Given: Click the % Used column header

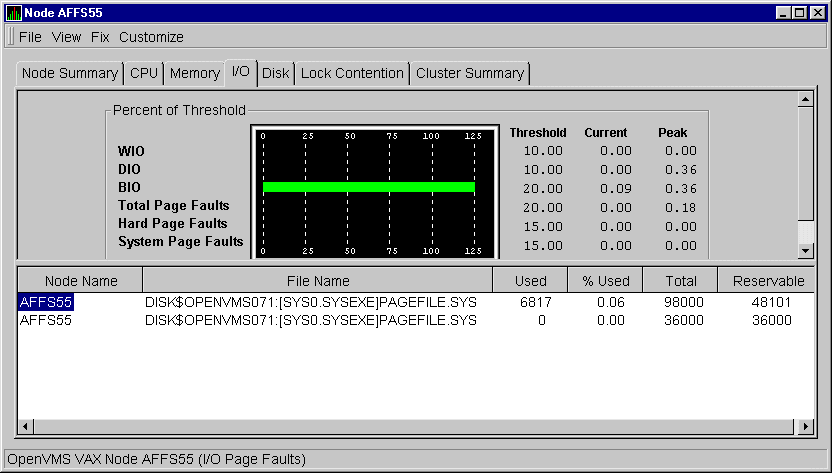Looking at the screenshot, I should [604, 281].
